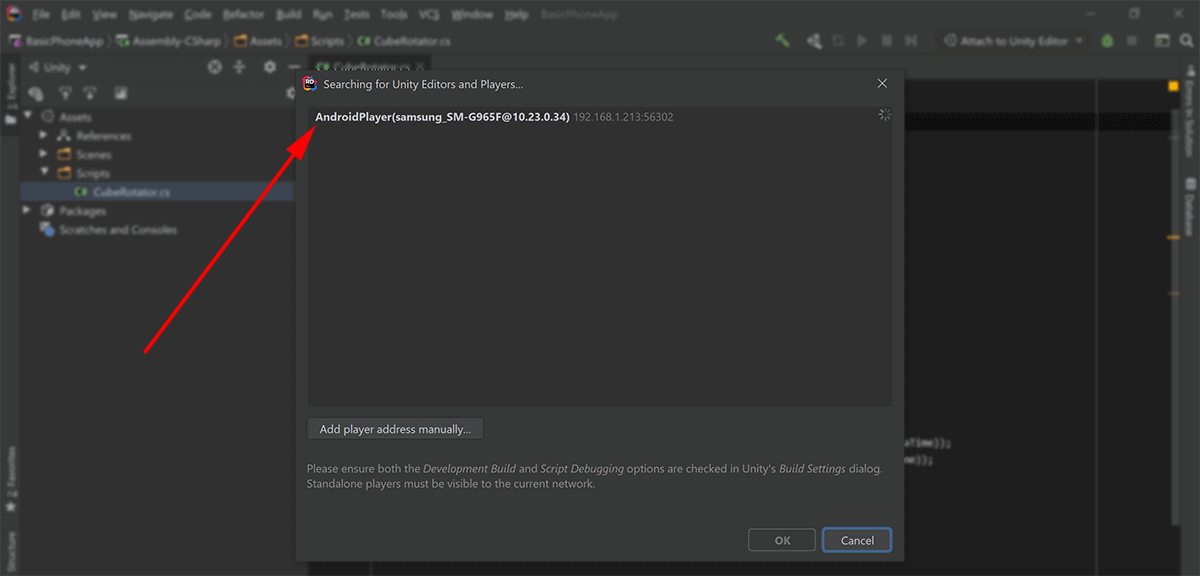Image resolution: width=1200 pixels, height=576 pixels.
Task: Click the yellow inspection indicator above the editor scrollbar
Action: [1173, 87]
